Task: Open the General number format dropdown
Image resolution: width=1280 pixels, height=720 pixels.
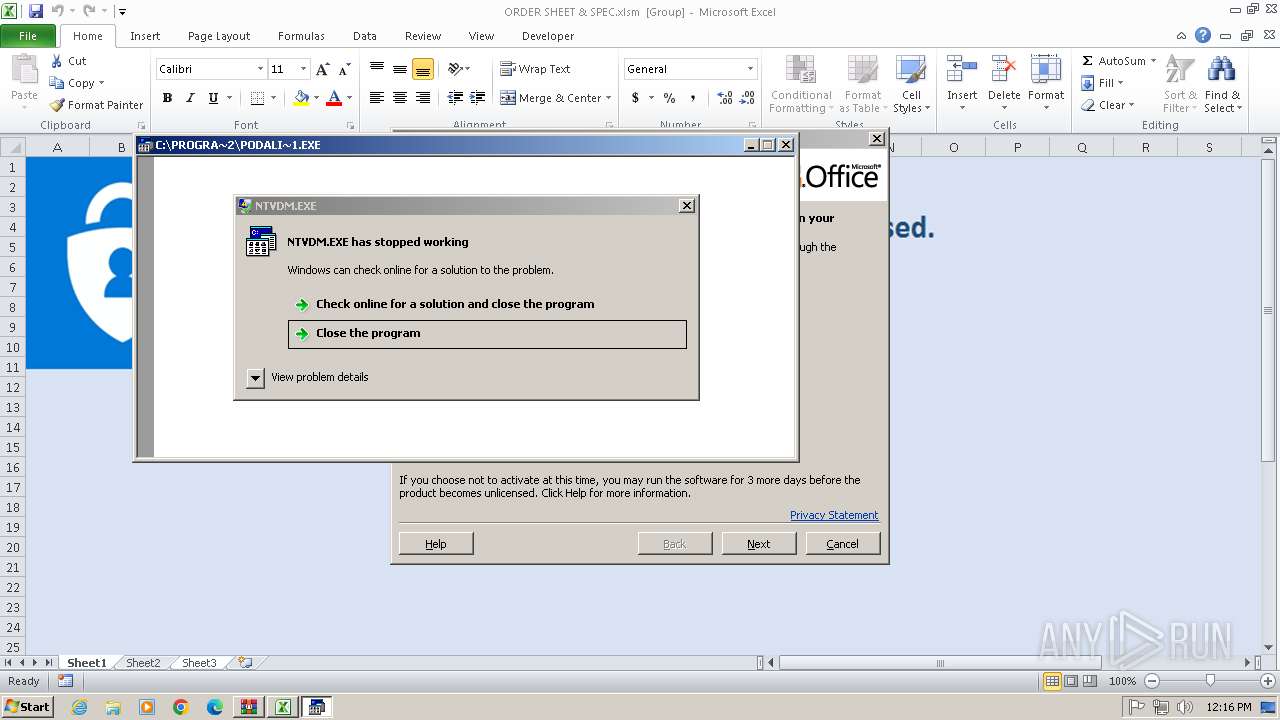Action: pos(750,69)
